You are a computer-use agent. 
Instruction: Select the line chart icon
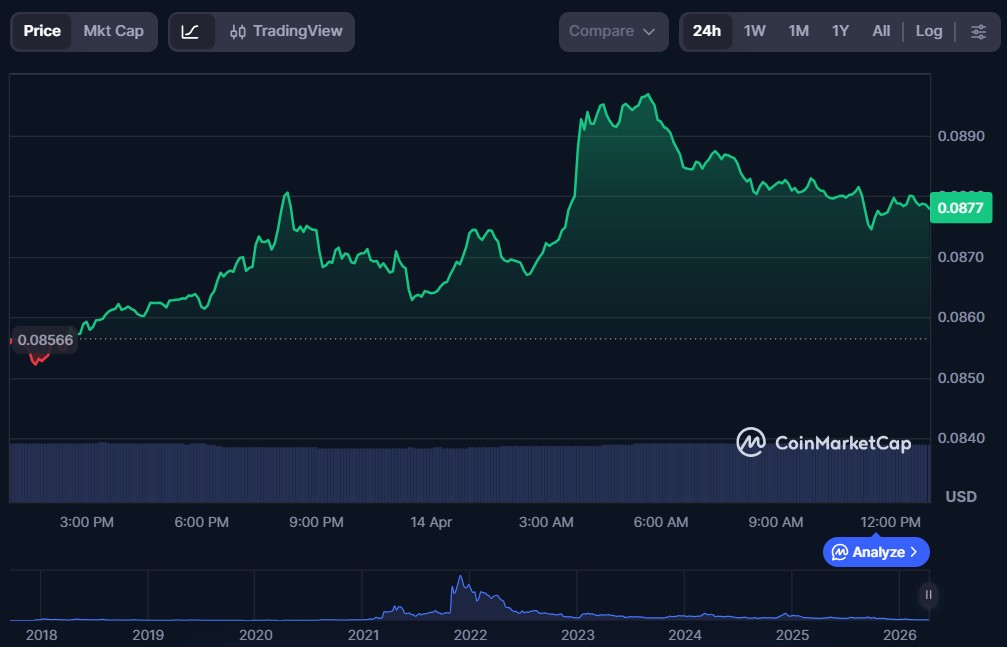tap(190, 31)
